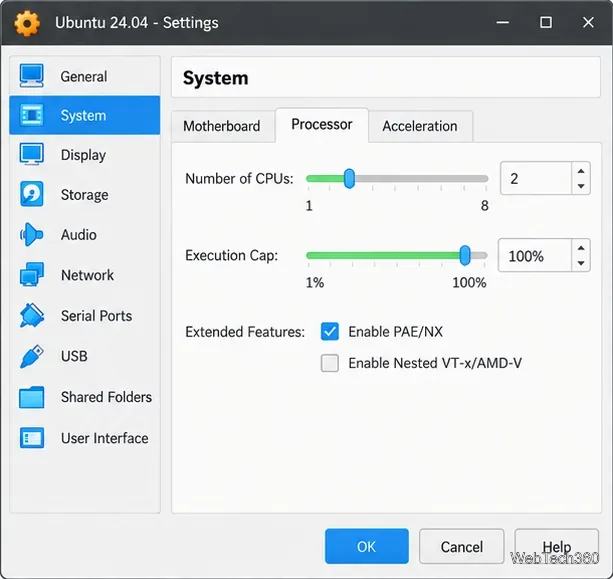This screenshot has width=613, height=579.
Task: Click the Execution Cap field showing 100%
Action: tap(535, 255)
